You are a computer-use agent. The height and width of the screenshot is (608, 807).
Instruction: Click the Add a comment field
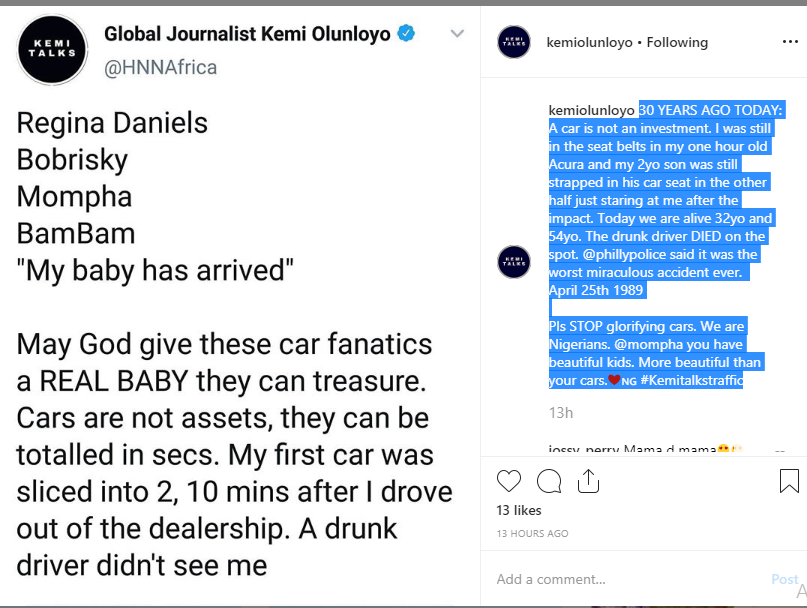620,579
